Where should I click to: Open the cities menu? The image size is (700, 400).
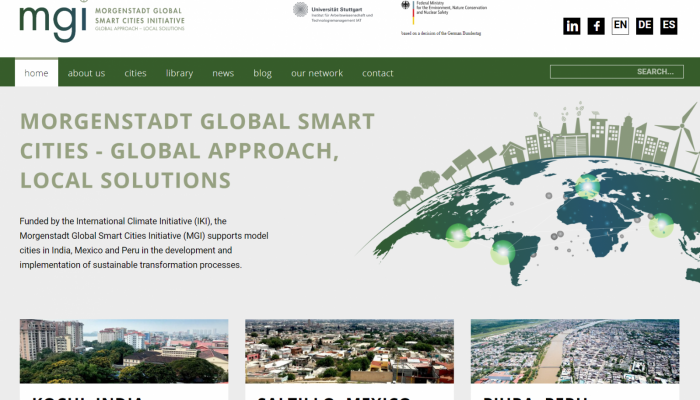(x=135, y=73)
